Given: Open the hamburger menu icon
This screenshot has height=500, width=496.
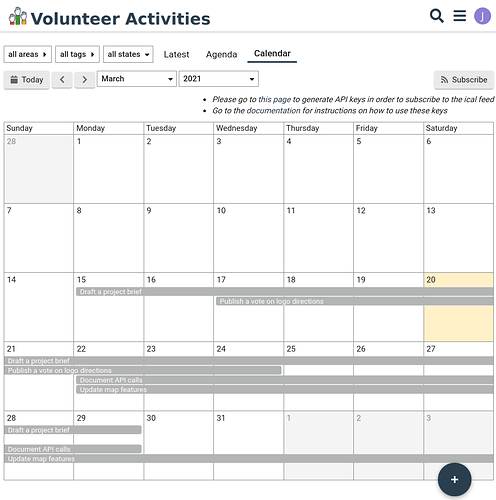Looking at the screenshot, I should pos(460,15).
